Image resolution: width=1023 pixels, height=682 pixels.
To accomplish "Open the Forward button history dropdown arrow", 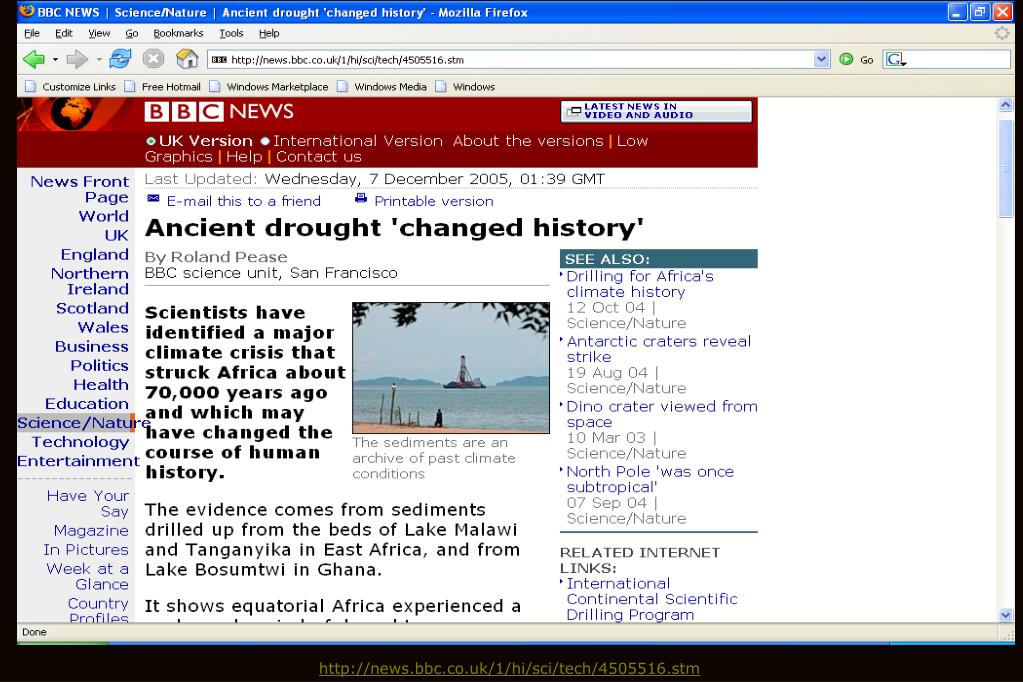I will point(99,60).
